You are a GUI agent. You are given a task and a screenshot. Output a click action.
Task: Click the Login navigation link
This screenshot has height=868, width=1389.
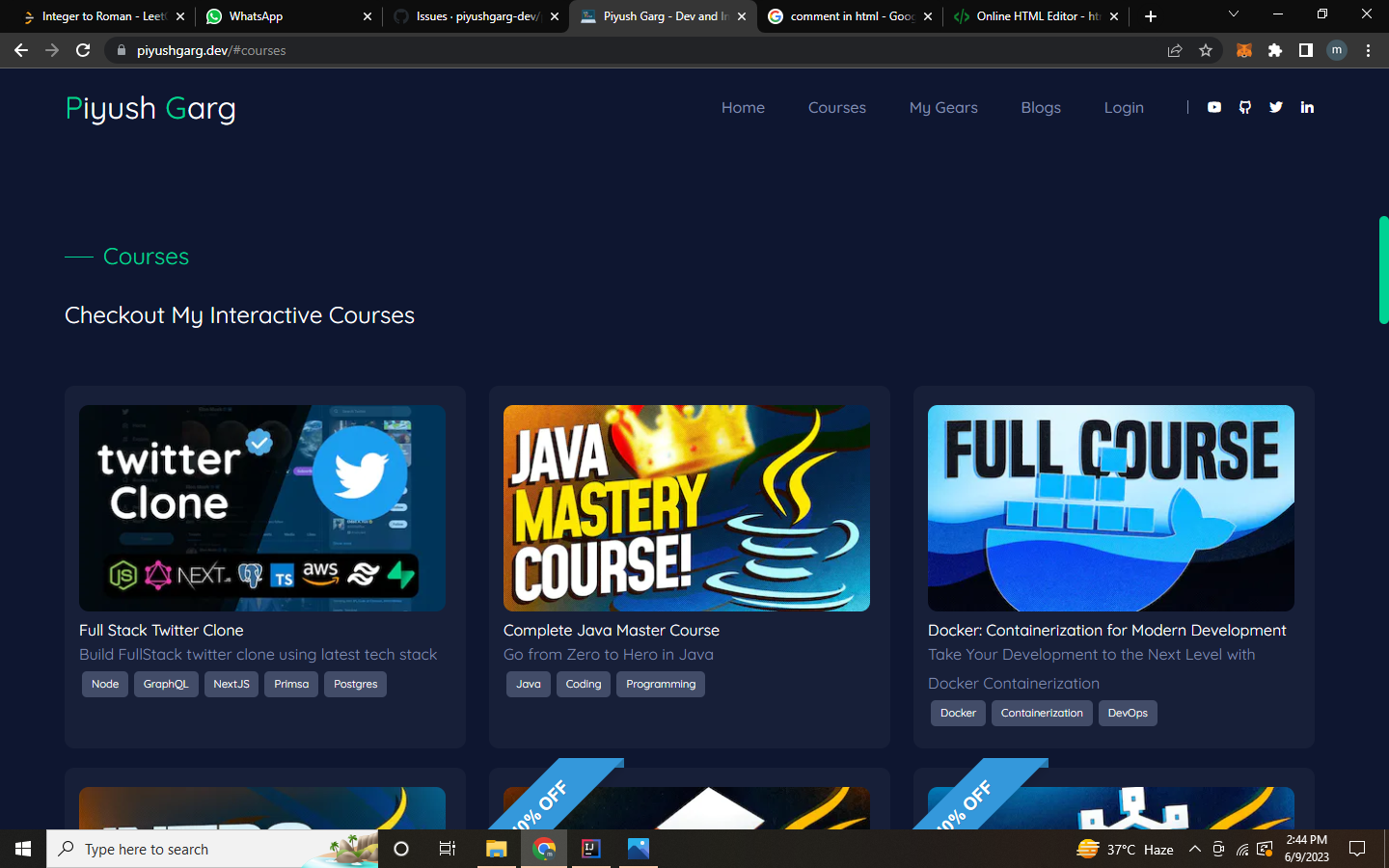point(1124,107)
